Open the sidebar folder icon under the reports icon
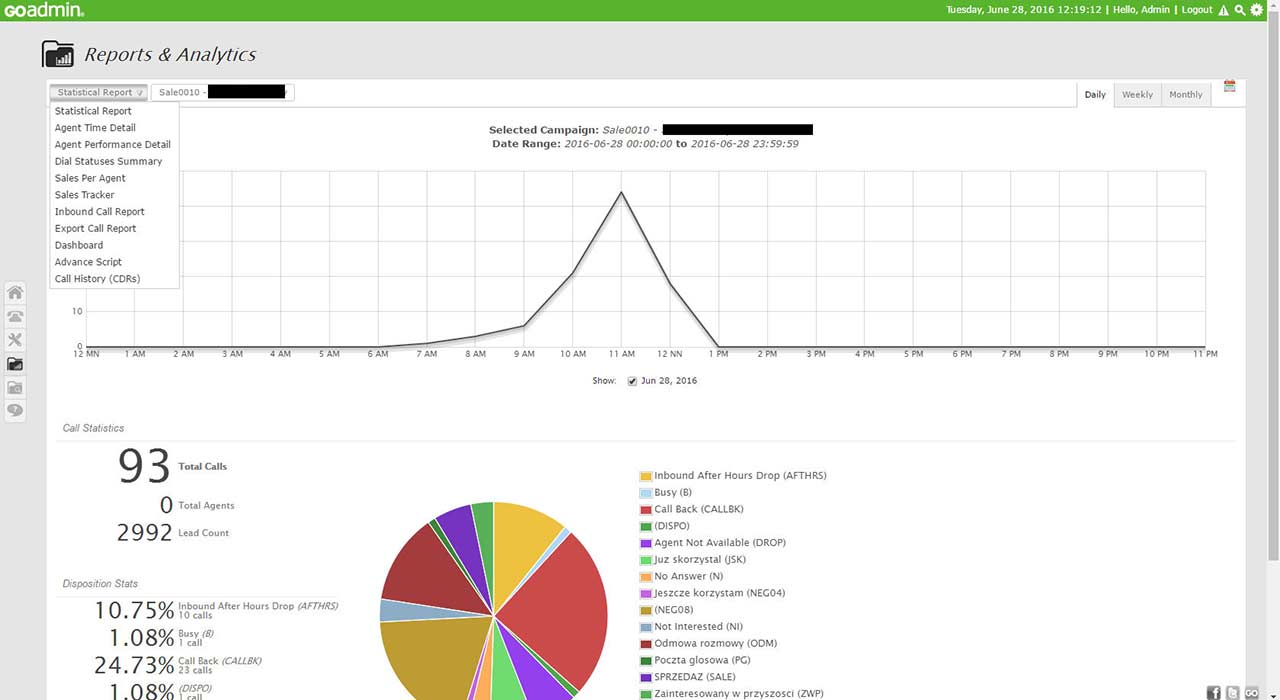This screenshot has height=700, width=1280. (15, 387)
